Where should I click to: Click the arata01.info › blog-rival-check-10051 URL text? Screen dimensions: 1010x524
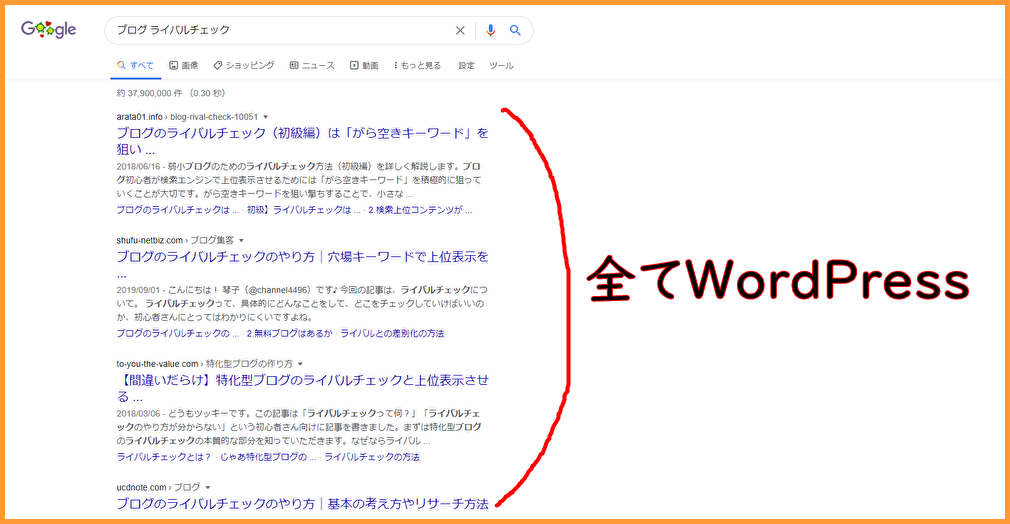coord(187,117)
